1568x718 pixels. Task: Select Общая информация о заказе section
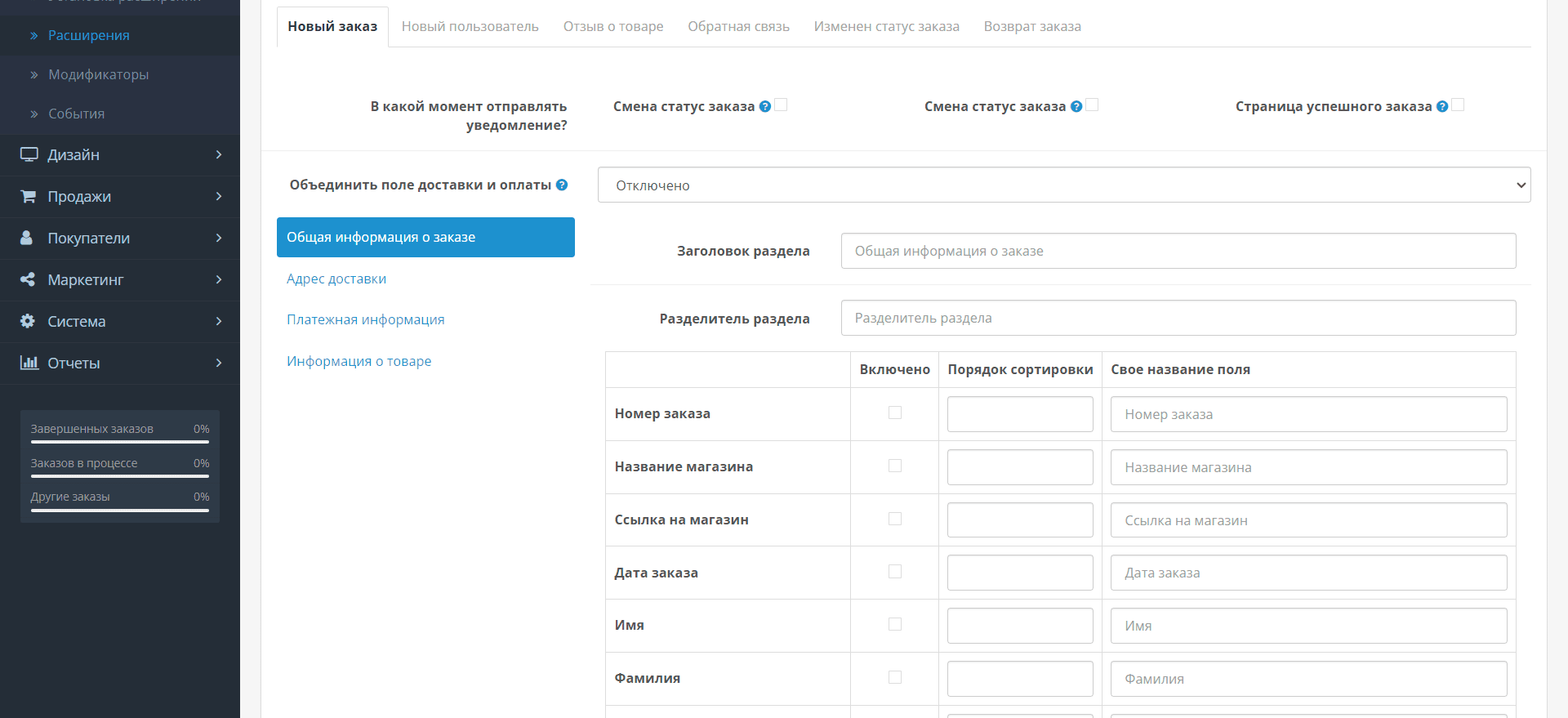(x=425, y=237)
